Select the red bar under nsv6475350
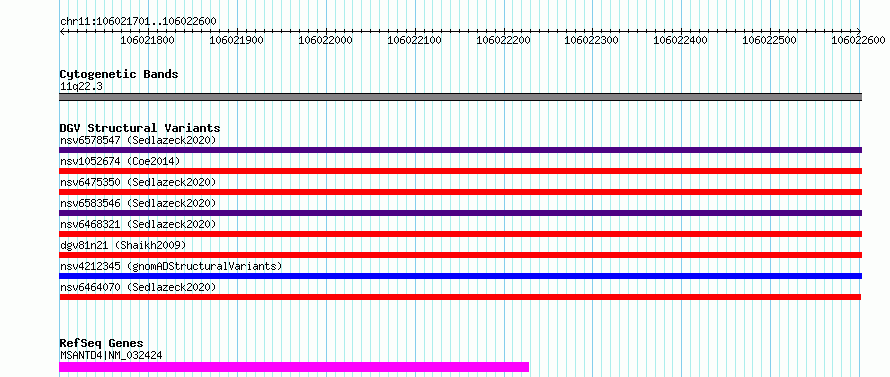This screenshot has width=890, height=377. coord(460,192)
